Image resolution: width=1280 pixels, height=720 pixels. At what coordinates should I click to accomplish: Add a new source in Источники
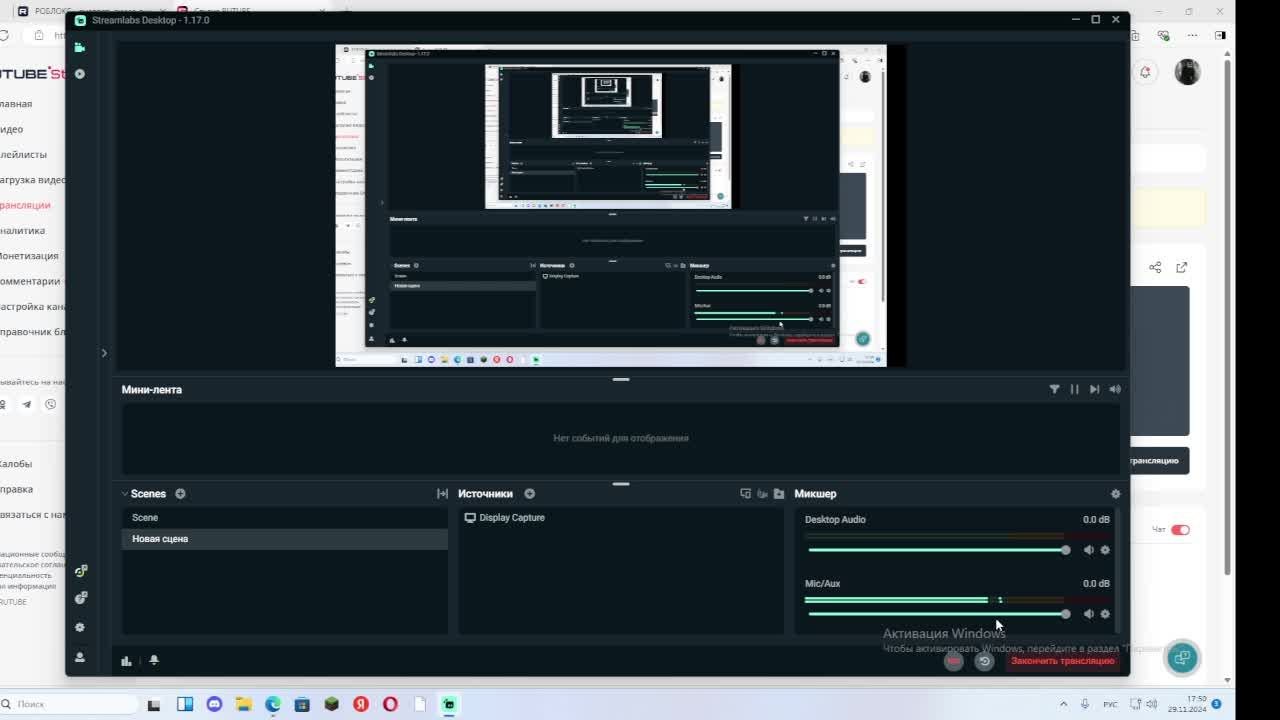pyautogui.click(x=530, y=494)
